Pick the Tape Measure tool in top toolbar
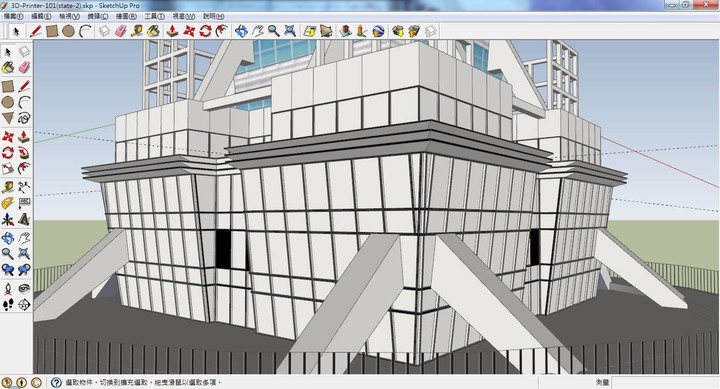Viewport: 720px width, 389px height. click(136, 31)
